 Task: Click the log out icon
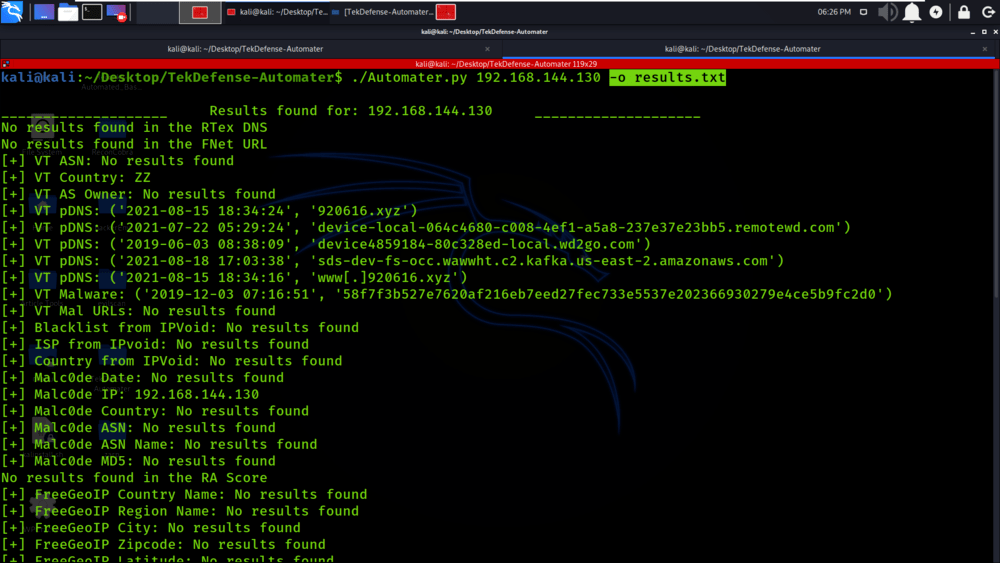(986, 12)
